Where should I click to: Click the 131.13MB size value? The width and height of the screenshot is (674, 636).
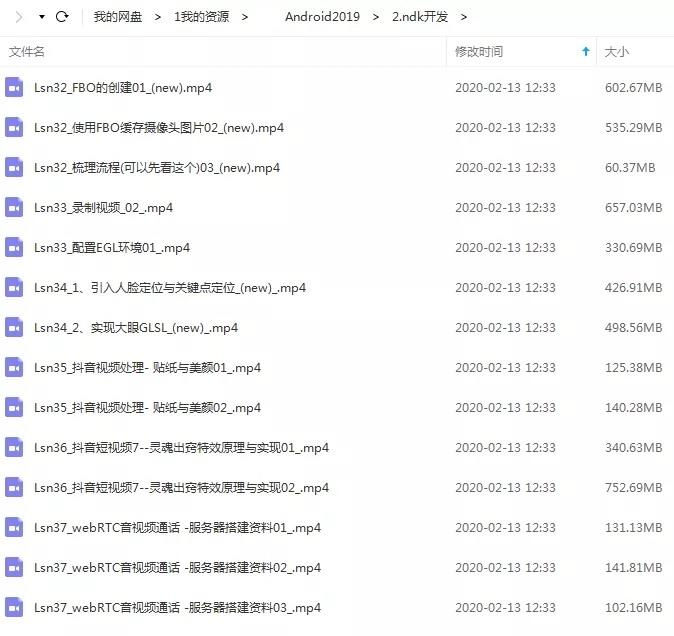(x=634, y=527)
